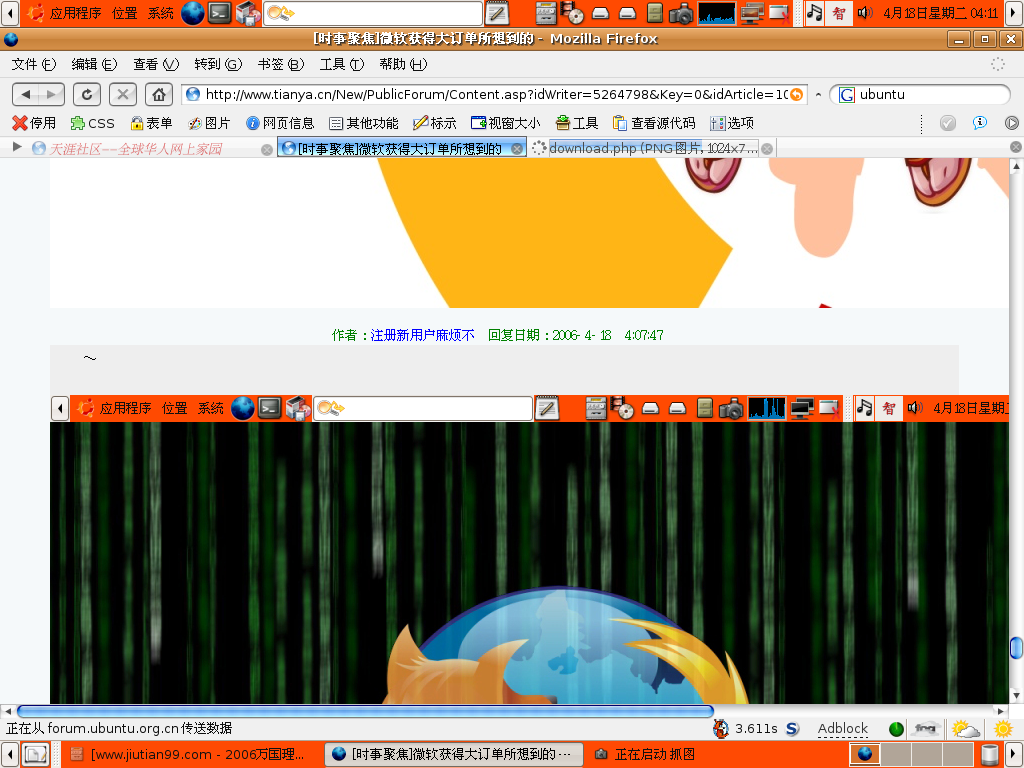Open the 系统 system menu
This screenshot has width=1024, height=768.
coord(161,13)
